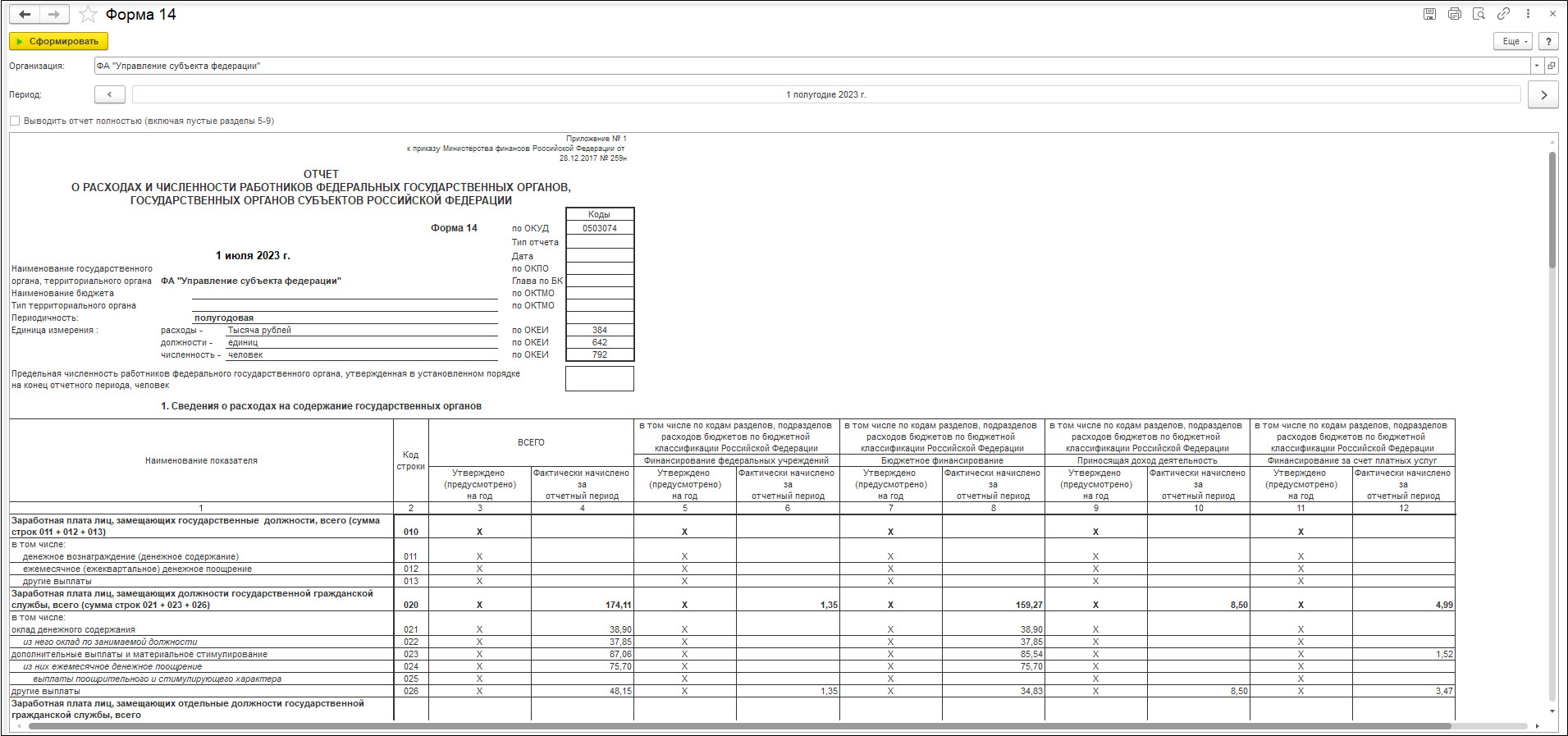Select the ОКЕИ code cell 642
This screenshot has height=736, width=1568.
coord(600,342)
